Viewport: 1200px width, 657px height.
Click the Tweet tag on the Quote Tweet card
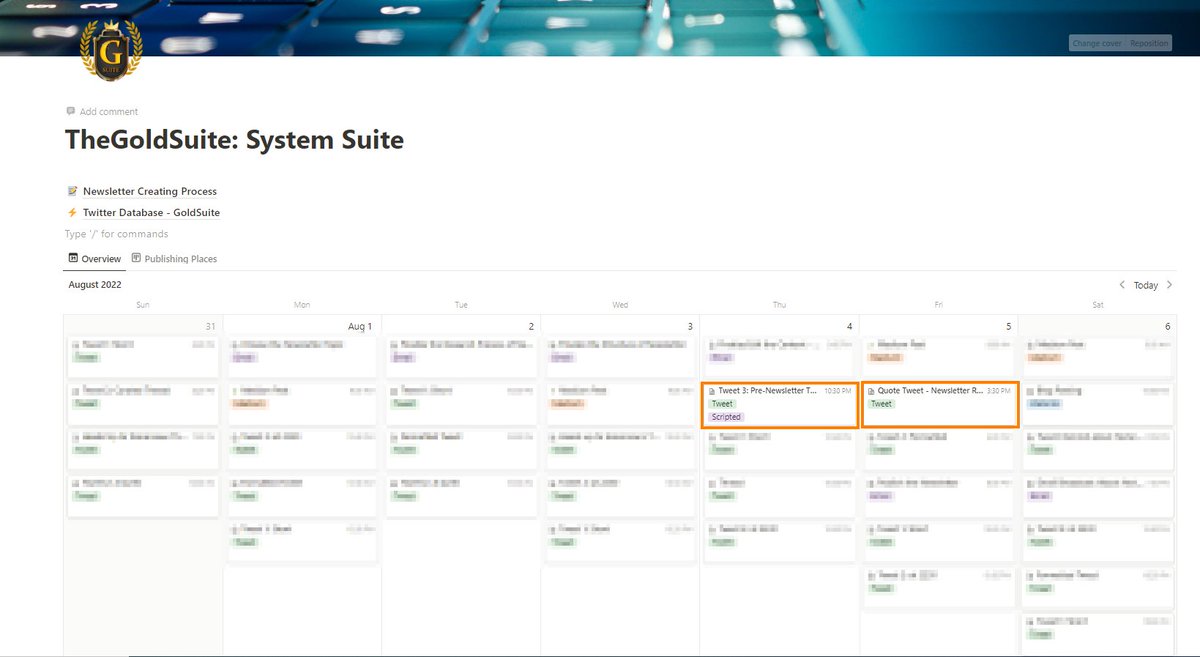[881, 404]
